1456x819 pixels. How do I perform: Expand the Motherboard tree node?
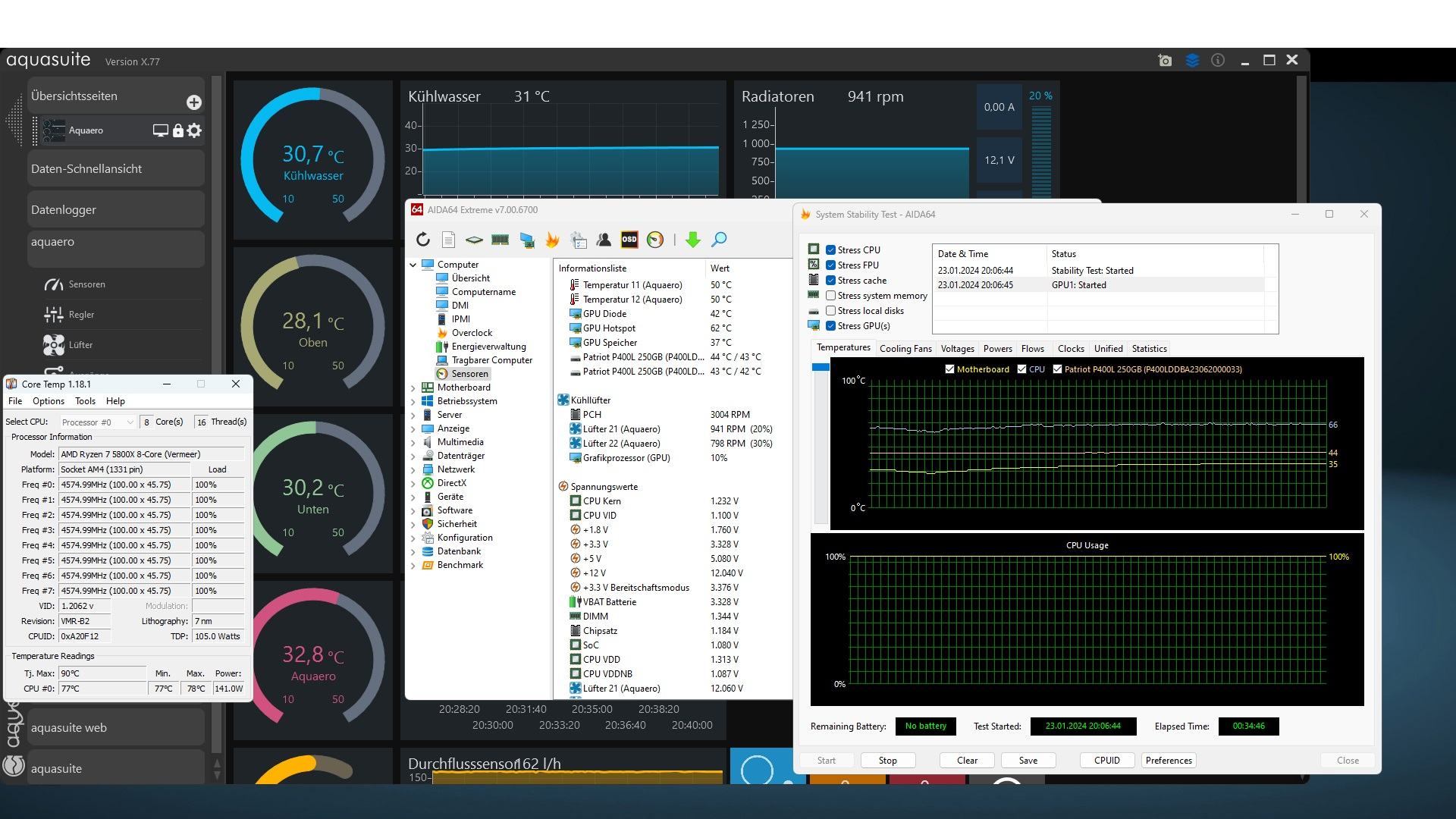(x=413, y=388)
